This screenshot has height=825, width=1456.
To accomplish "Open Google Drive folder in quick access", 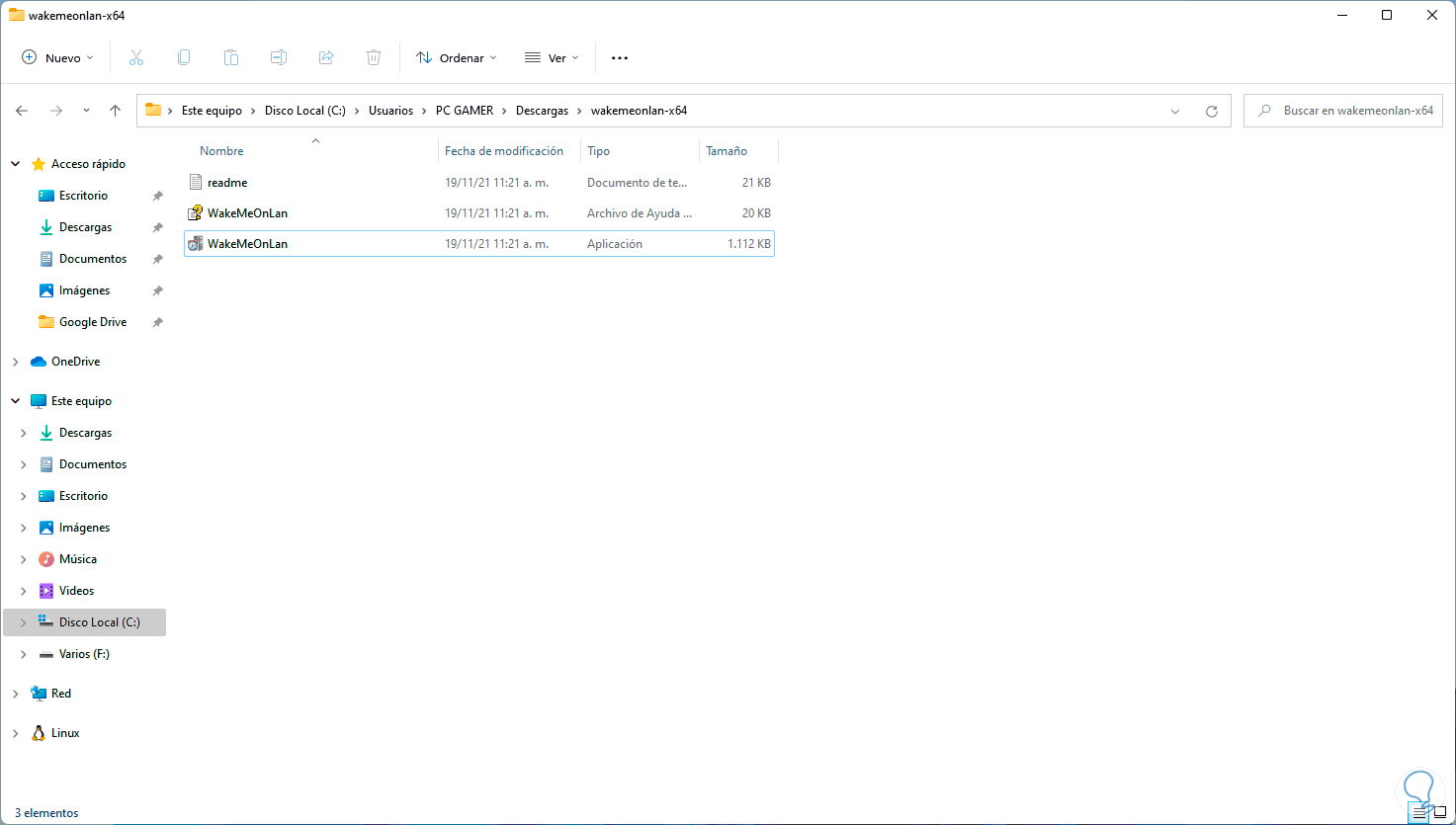I will 93,322.
